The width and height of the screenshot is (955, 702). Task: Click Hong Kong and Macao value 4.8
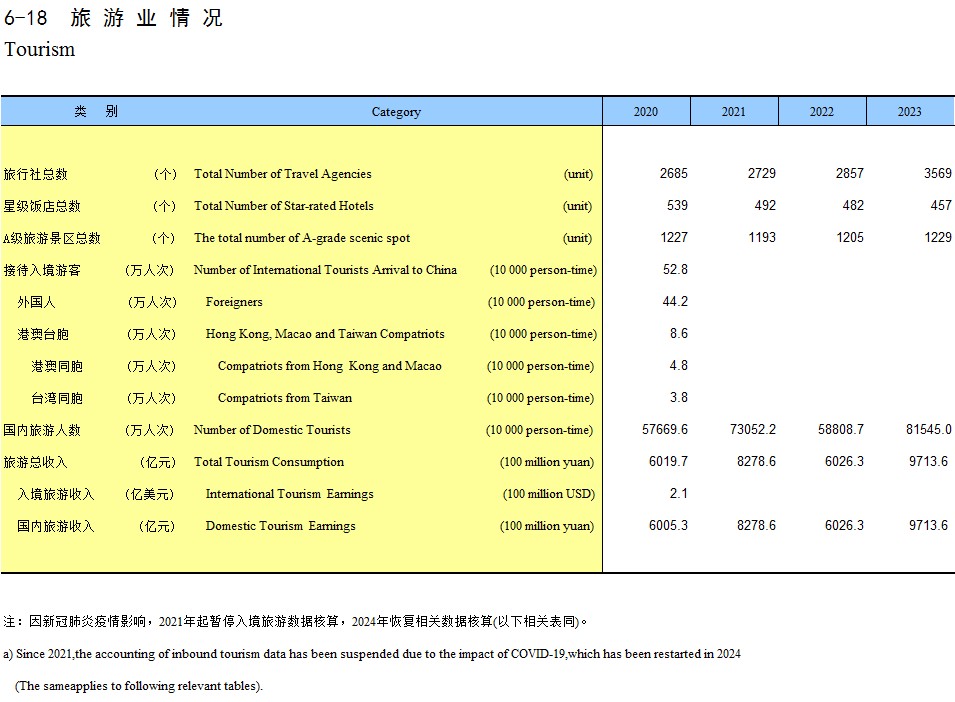click(x=679, y=365)
